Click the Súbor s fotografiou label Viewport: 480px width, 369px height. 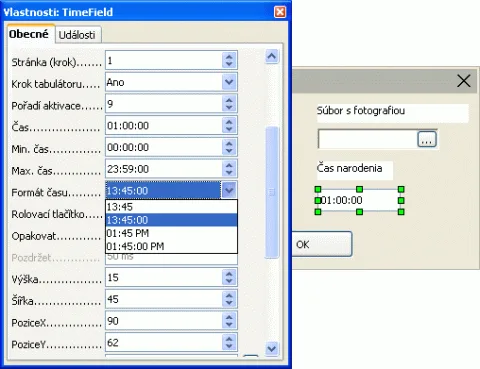pyautogui.click(x=361, y=110)
